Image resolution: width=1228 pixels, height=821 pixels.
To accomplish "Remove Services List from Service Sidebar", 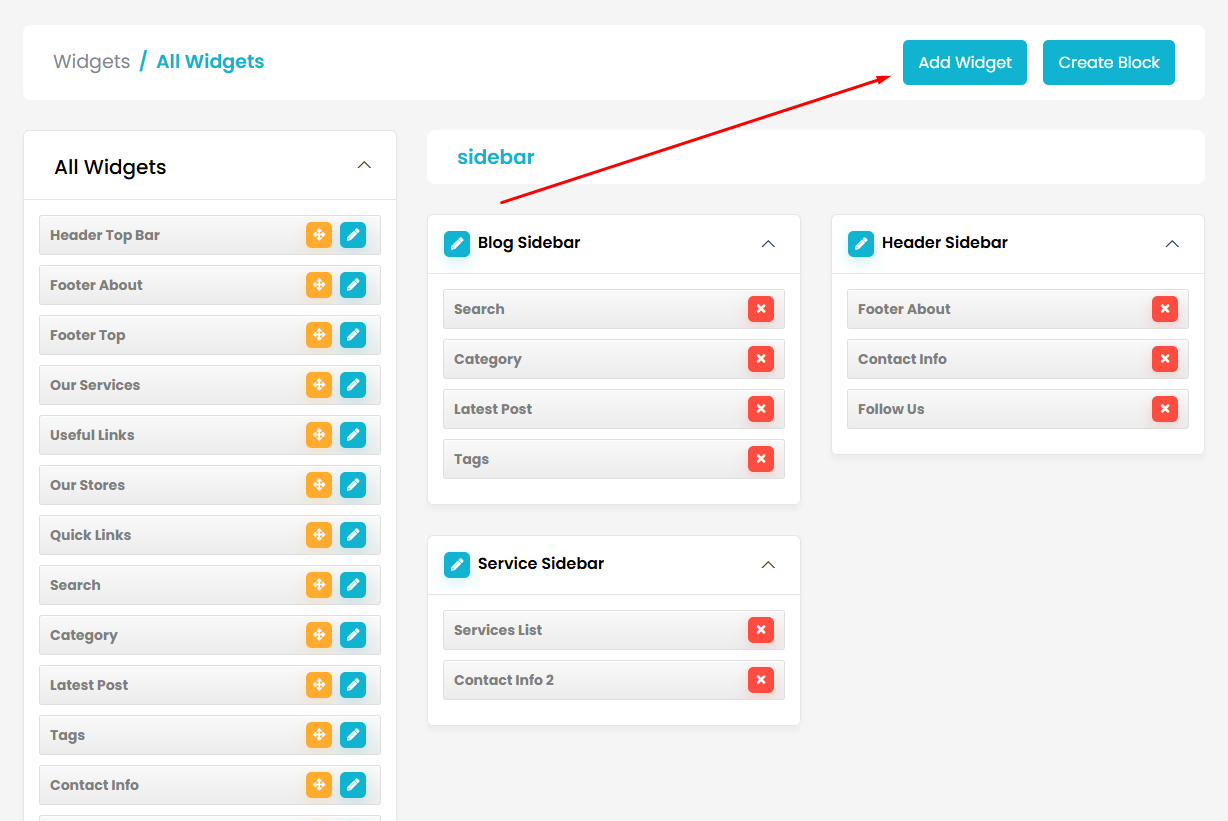I will coord(760,630).
